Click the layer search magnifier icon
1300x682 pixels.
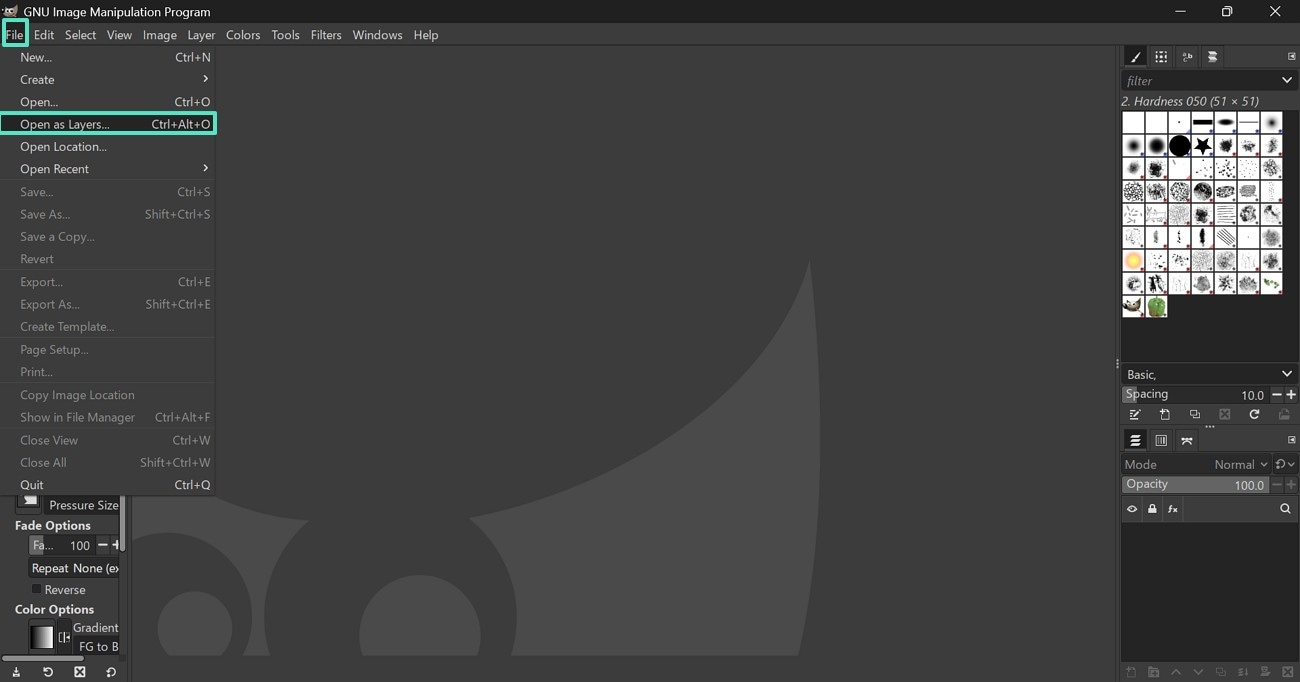click(x=1285, y=509)
